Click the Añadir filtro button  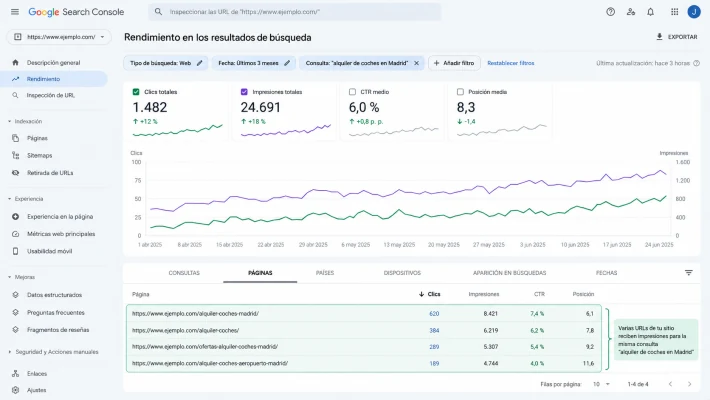[454, 63]
